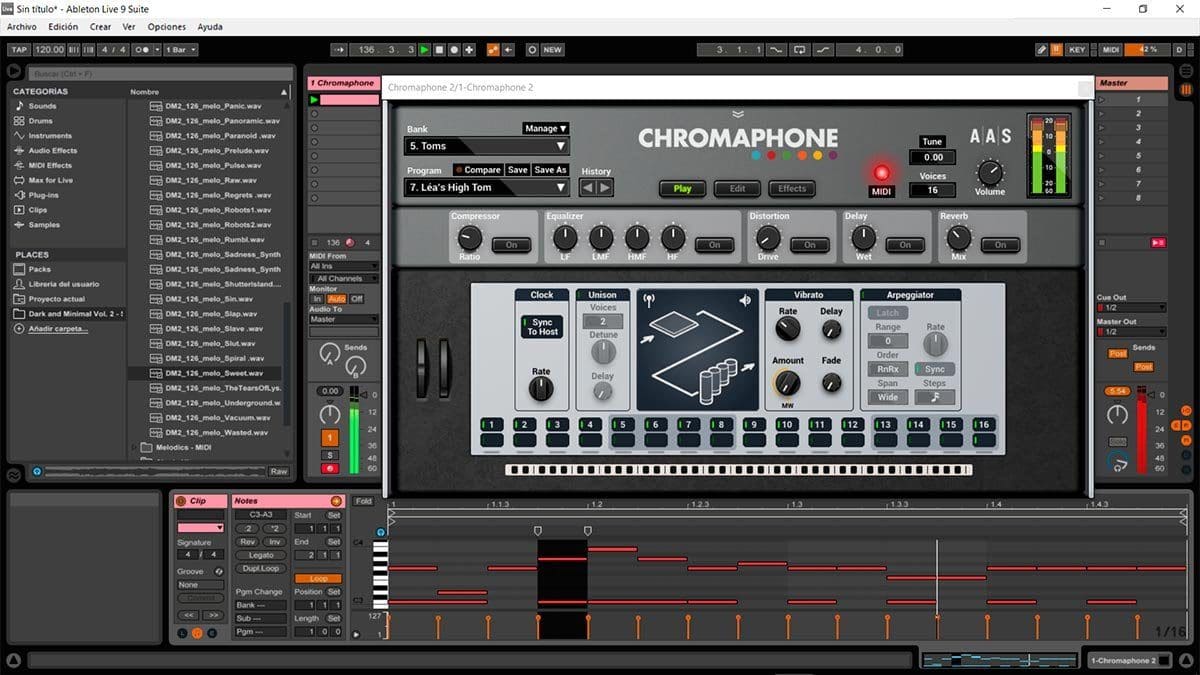Viewport: 1200px width, 675px height.
Task: Open the MIDI From All Ins dropdown
Action: 344,266
